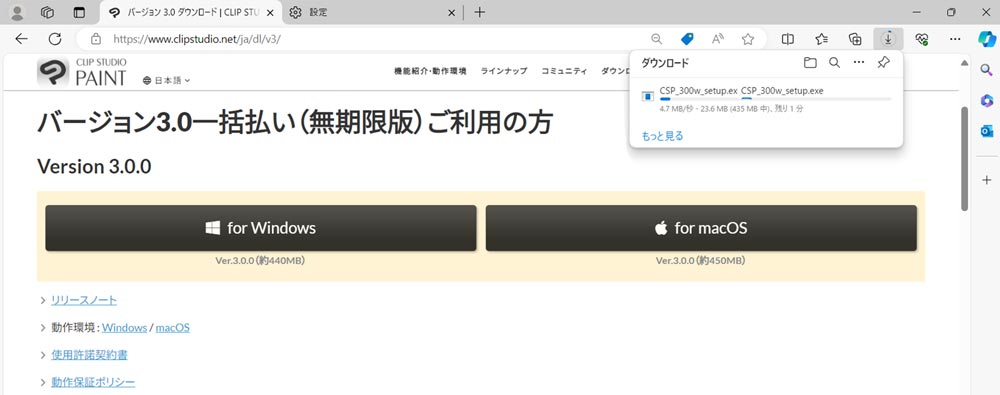Image resolution: width=1000 pixels, height=395 pixels.
Task: Open the macOS system requirements link
Action: (x=173, y=327)
